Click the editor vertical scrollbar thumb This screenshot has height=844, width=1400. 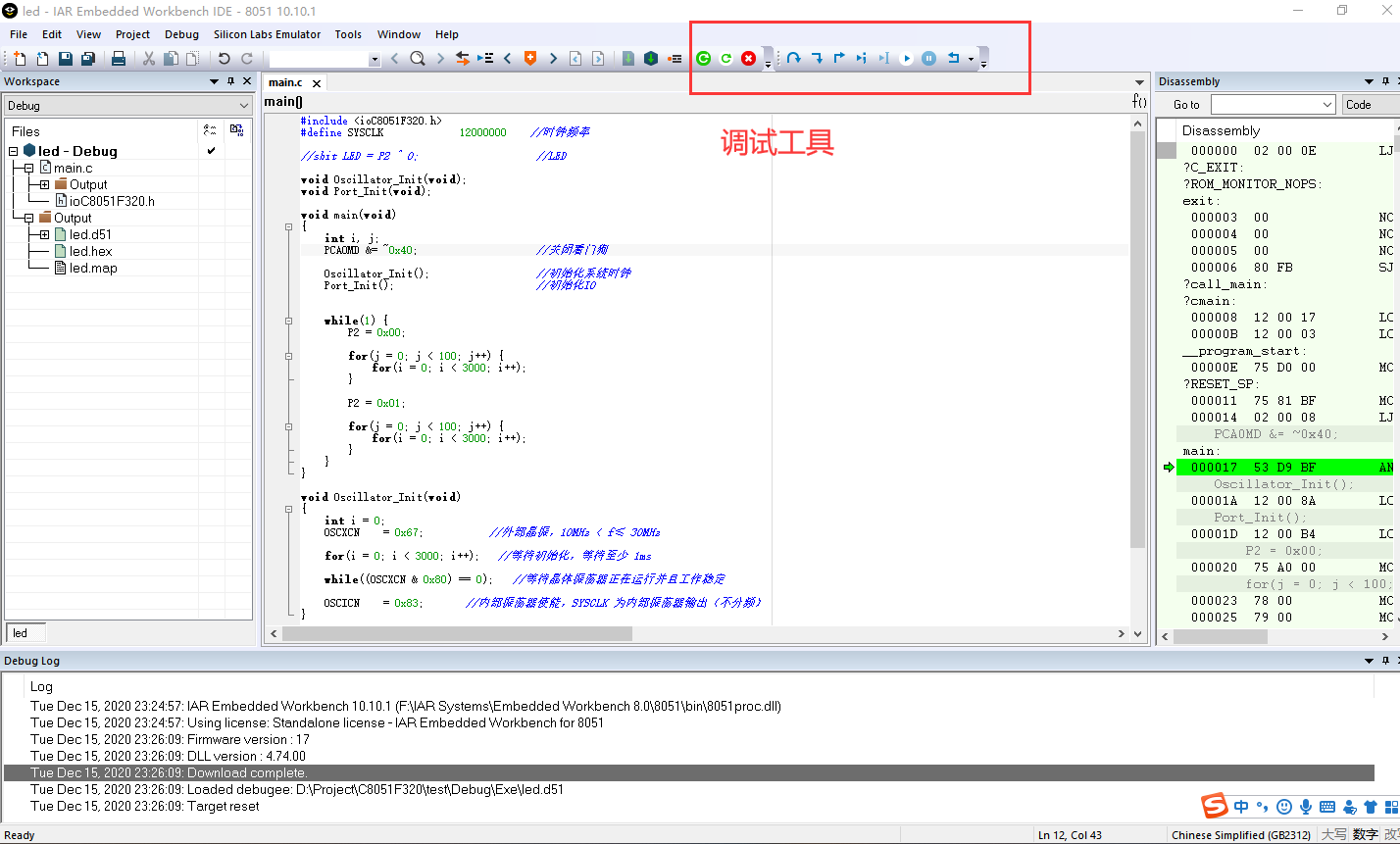1137,339
